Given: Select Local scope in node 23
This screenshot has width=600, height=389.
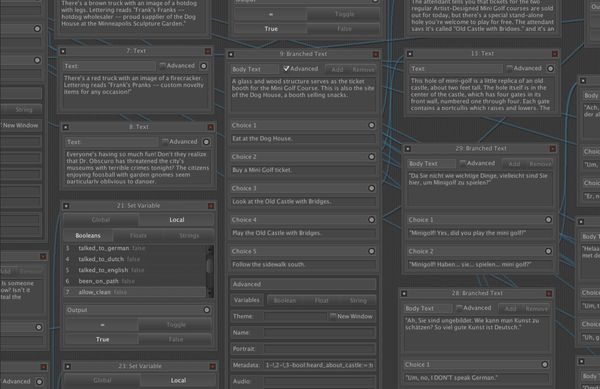Looking at the screenshot, I should coord(178,380).
